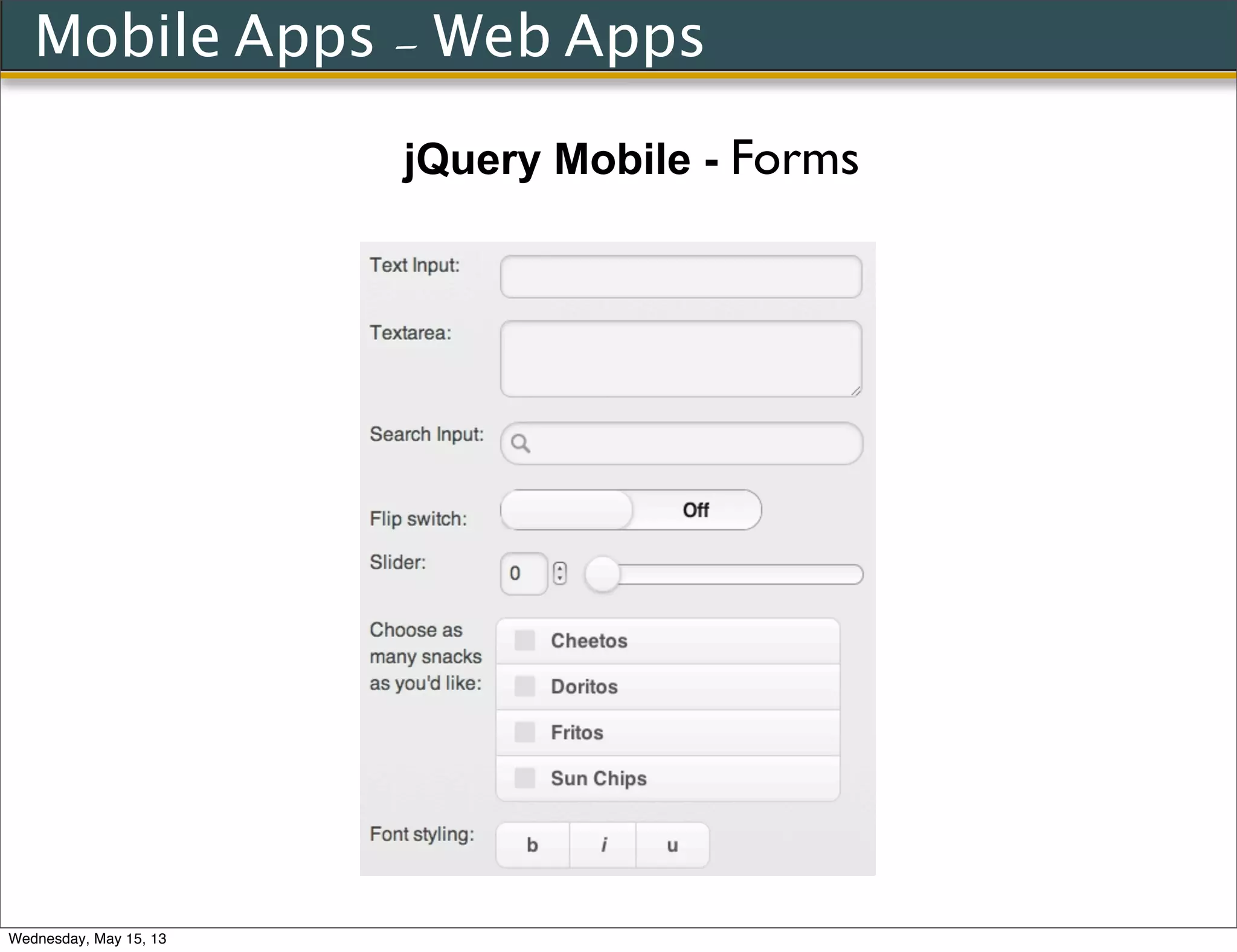The image size is (1237, 952).
Task: Click the slider numeric value box
Action: (523, 573)
